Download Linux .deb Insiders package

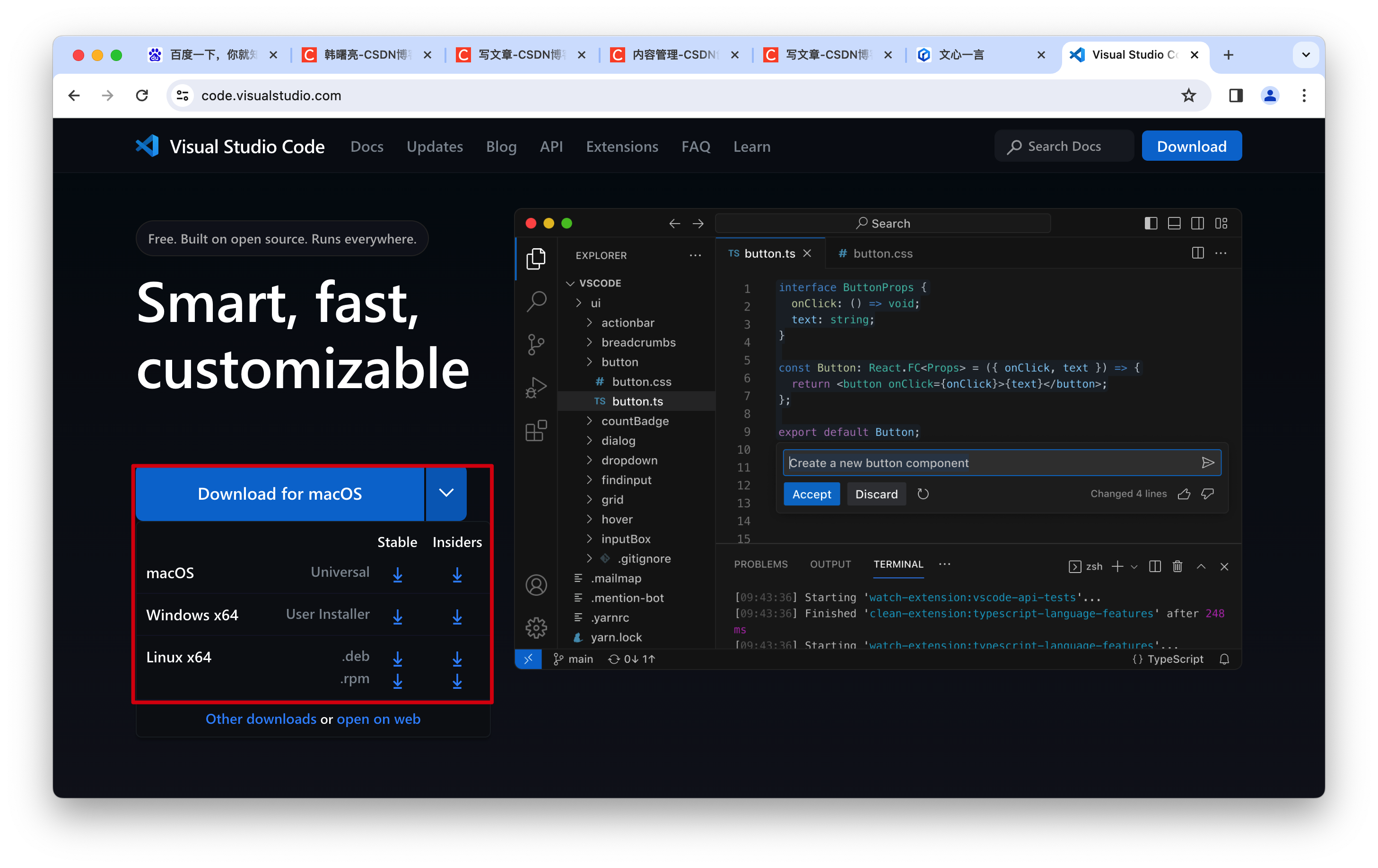457,659
